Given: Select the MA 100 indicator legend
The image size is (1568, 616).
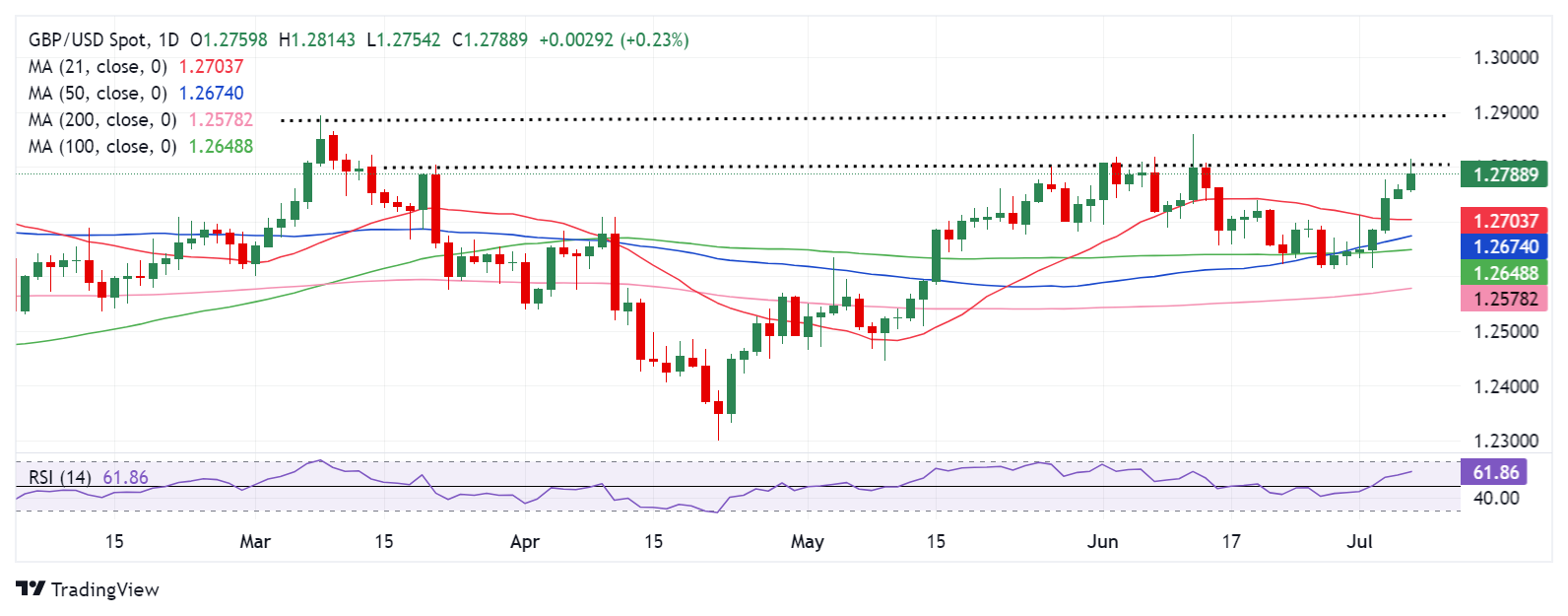Looking at the screenshot, I should coord(102,147).
